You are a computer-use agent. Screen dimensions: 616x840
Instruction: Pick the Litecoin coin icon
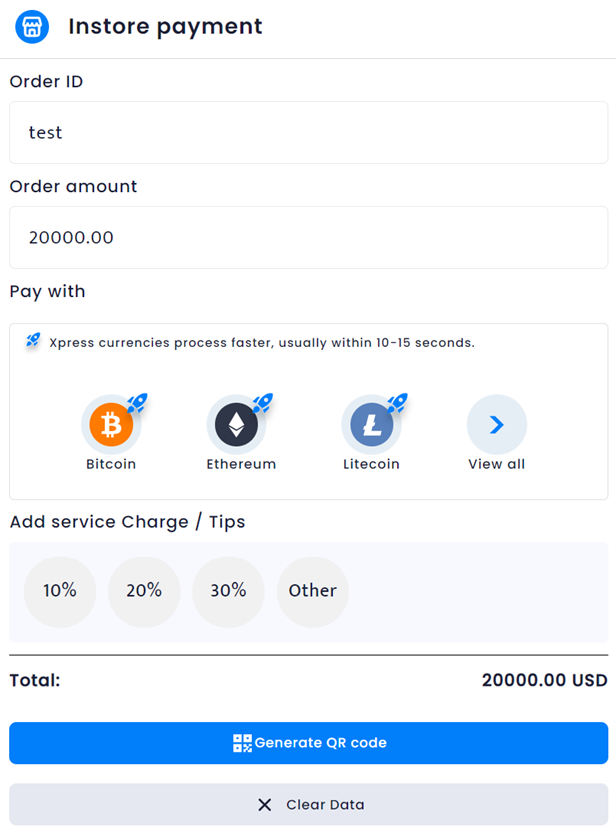[371, 425]
